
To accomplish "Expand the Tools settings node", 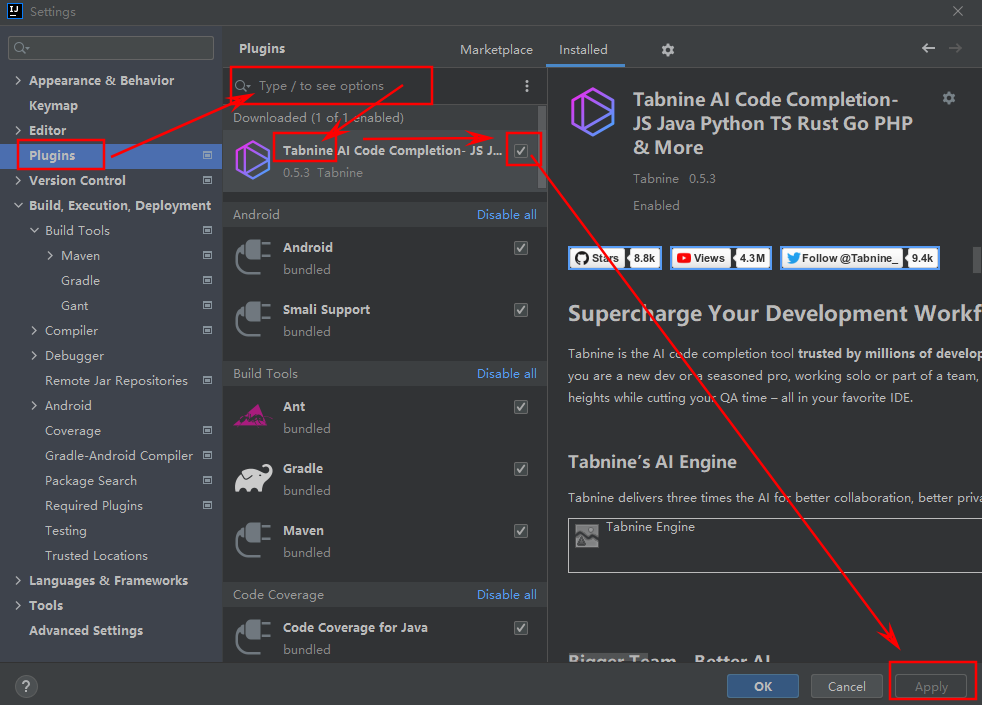I will click(18, 605).
